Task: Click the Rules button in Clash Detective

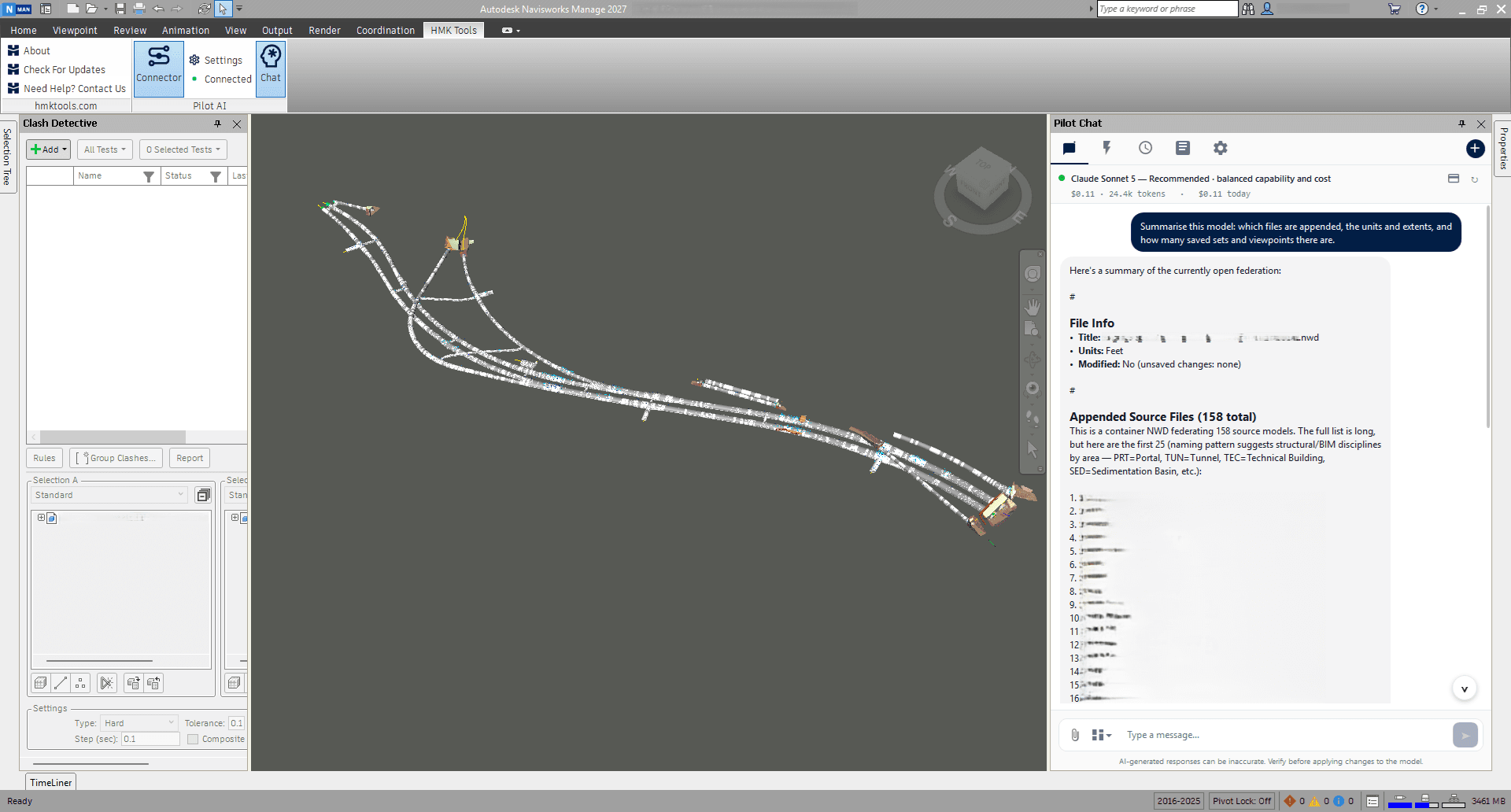Action: (44, 458)
